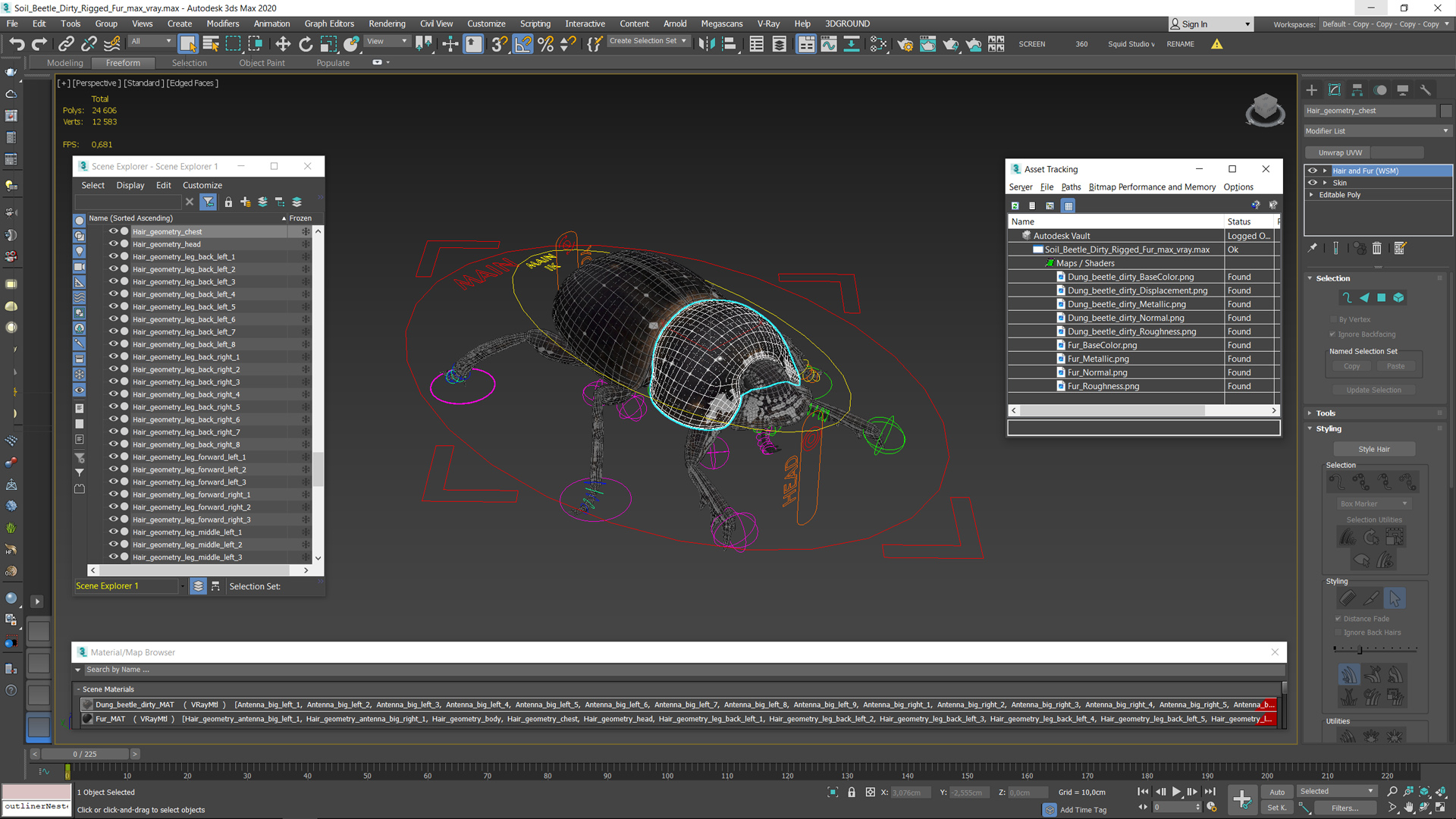Toggle visibility eye of Hair and Fur modifier

coord(1313,171)
